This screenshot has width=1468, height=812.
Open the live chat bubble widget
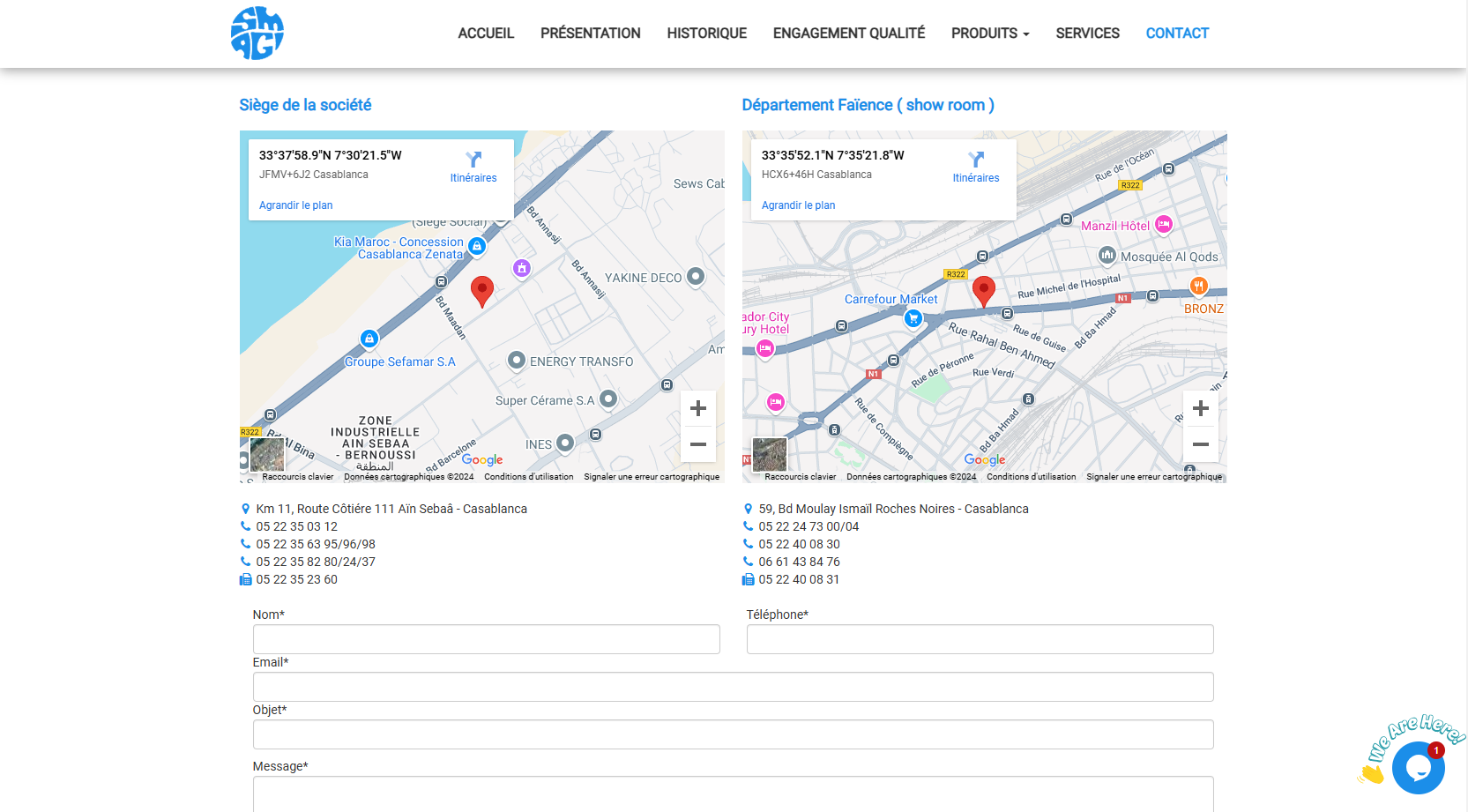(x=1417, y=767)
